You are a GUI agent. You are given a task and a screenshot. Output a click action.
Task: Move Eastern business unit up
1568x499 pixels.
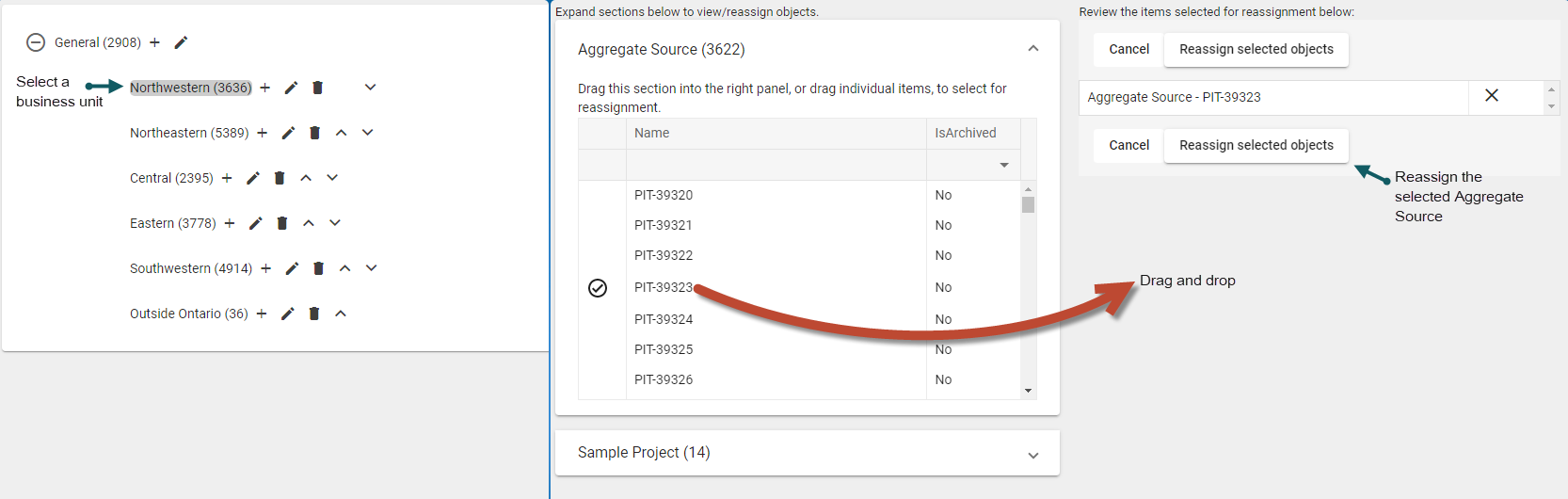[x=309, y=223]
